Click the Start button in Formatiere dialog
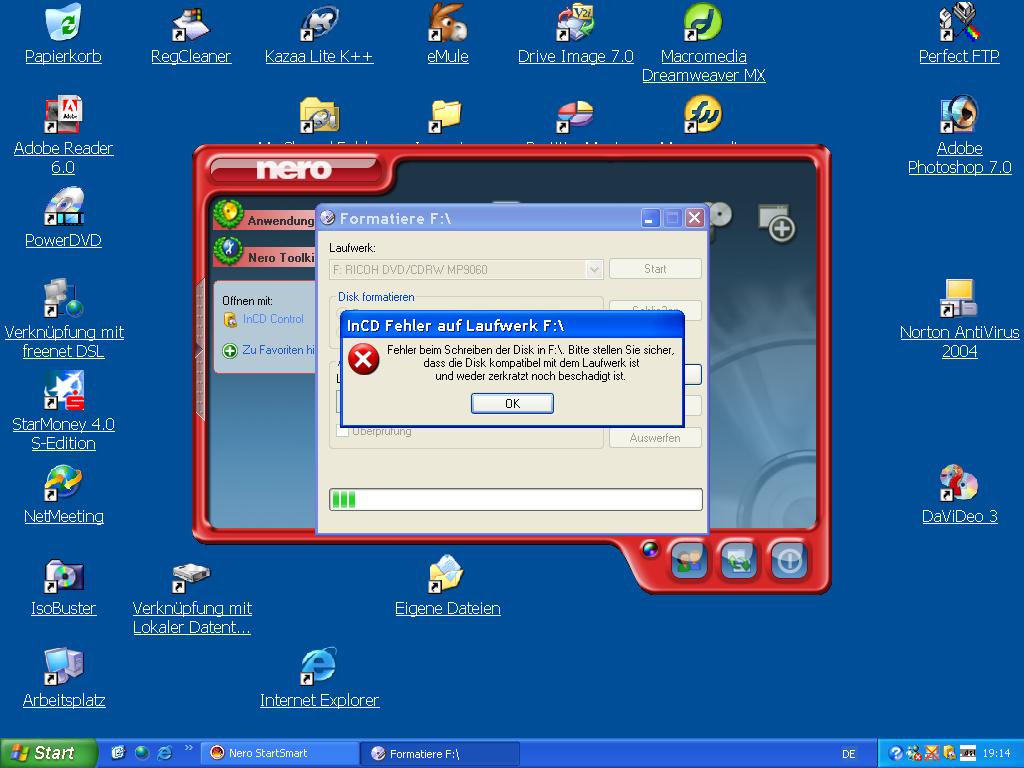1024x768 pixels. click(655, 269)
